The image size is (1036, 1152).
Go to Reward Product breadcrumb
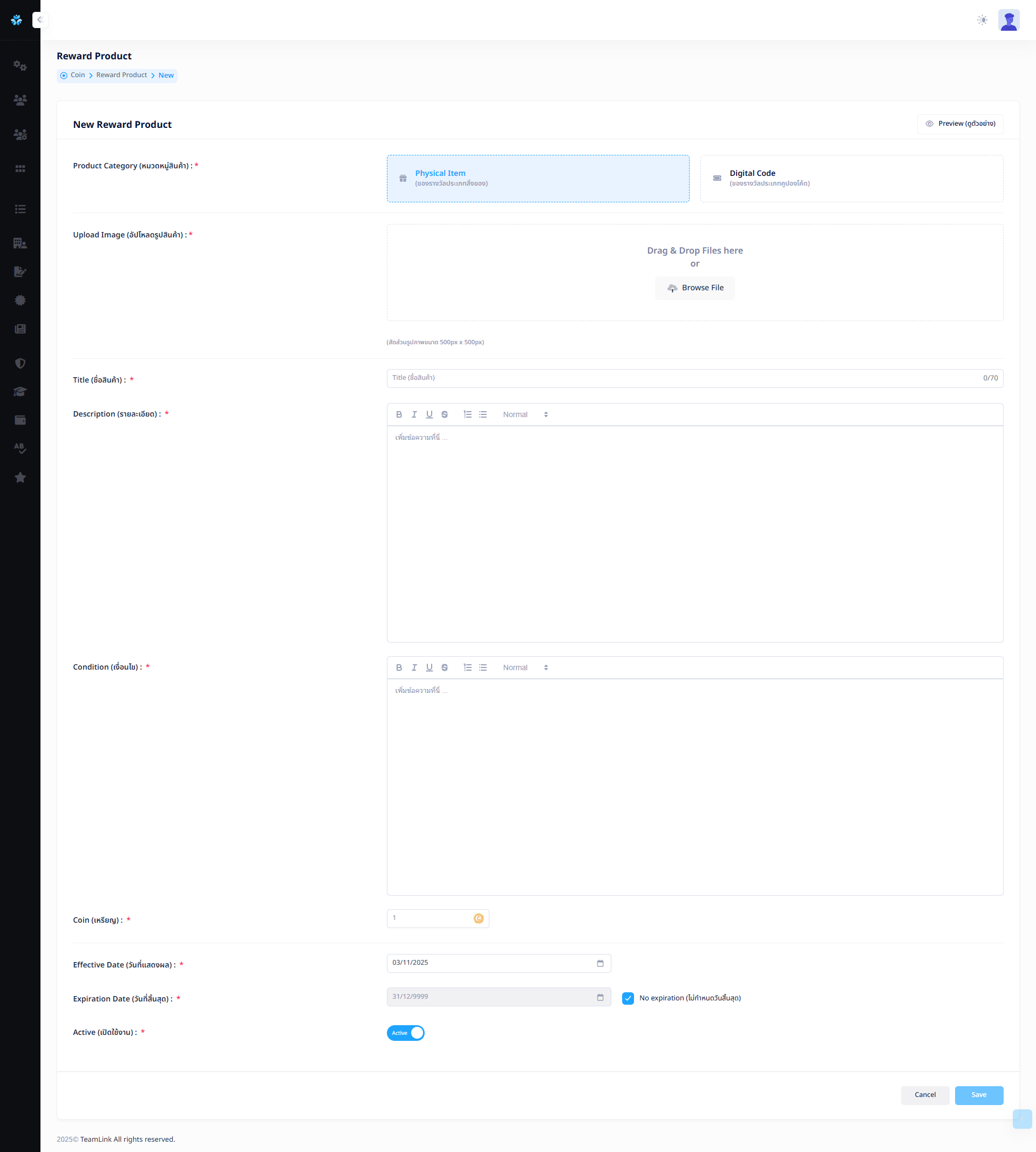pos(121,75)
